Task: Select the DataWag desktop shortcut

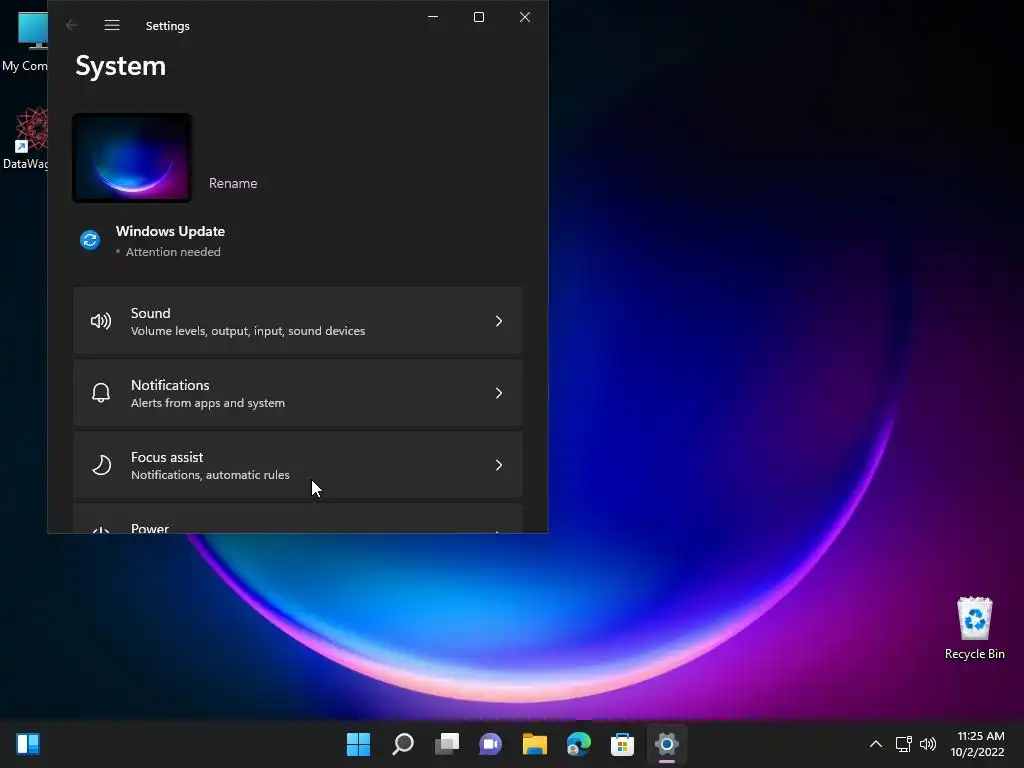Action: [25, 138]
